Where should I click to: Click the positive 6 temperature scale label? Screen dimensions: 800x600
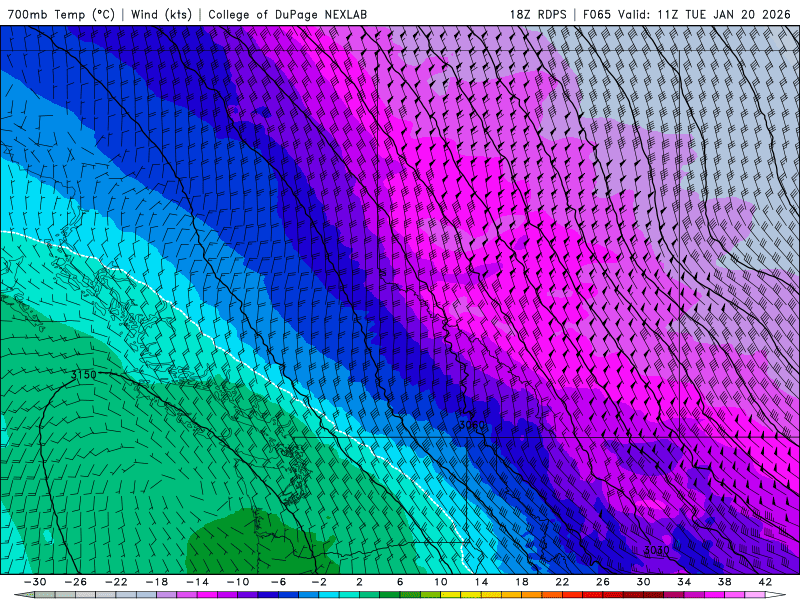400,582
